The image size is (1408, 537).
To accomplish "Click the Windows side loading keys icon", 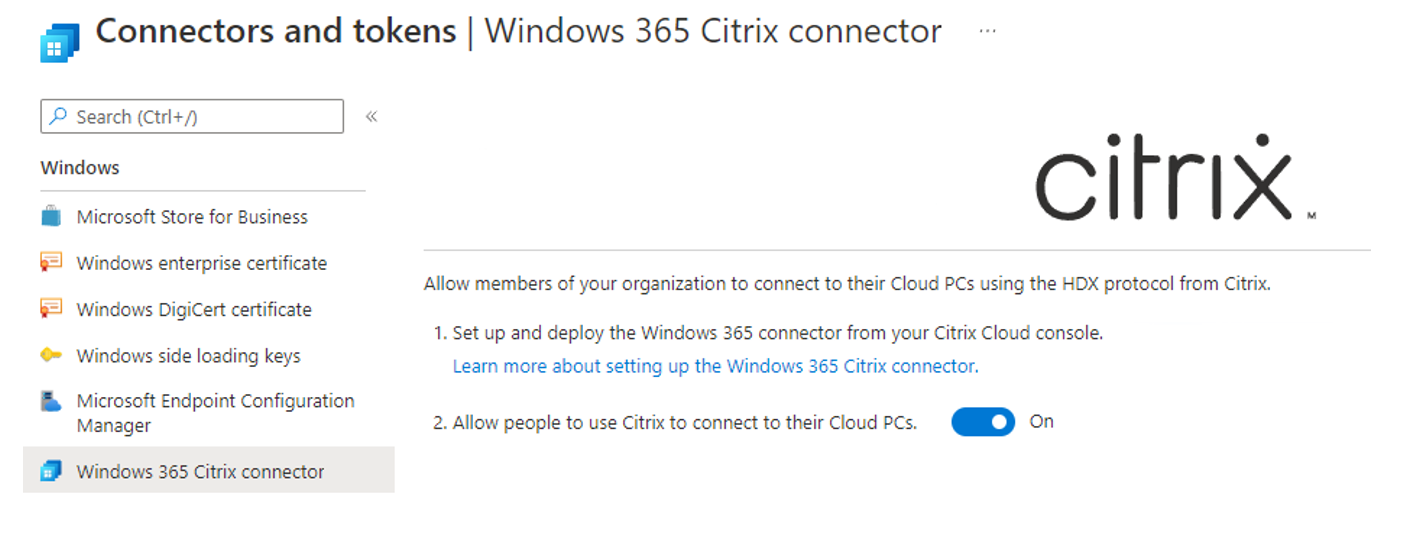I will (x=51, y=356).
